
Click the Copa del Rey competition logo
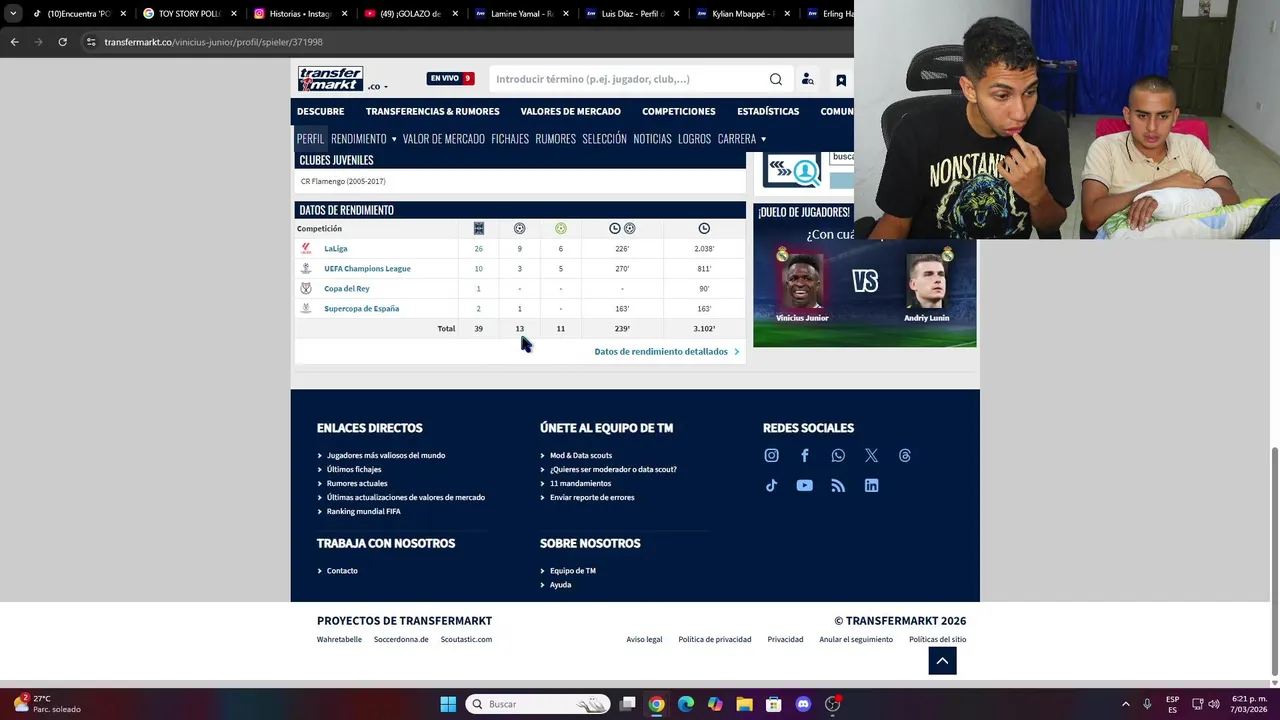point(306,288)
